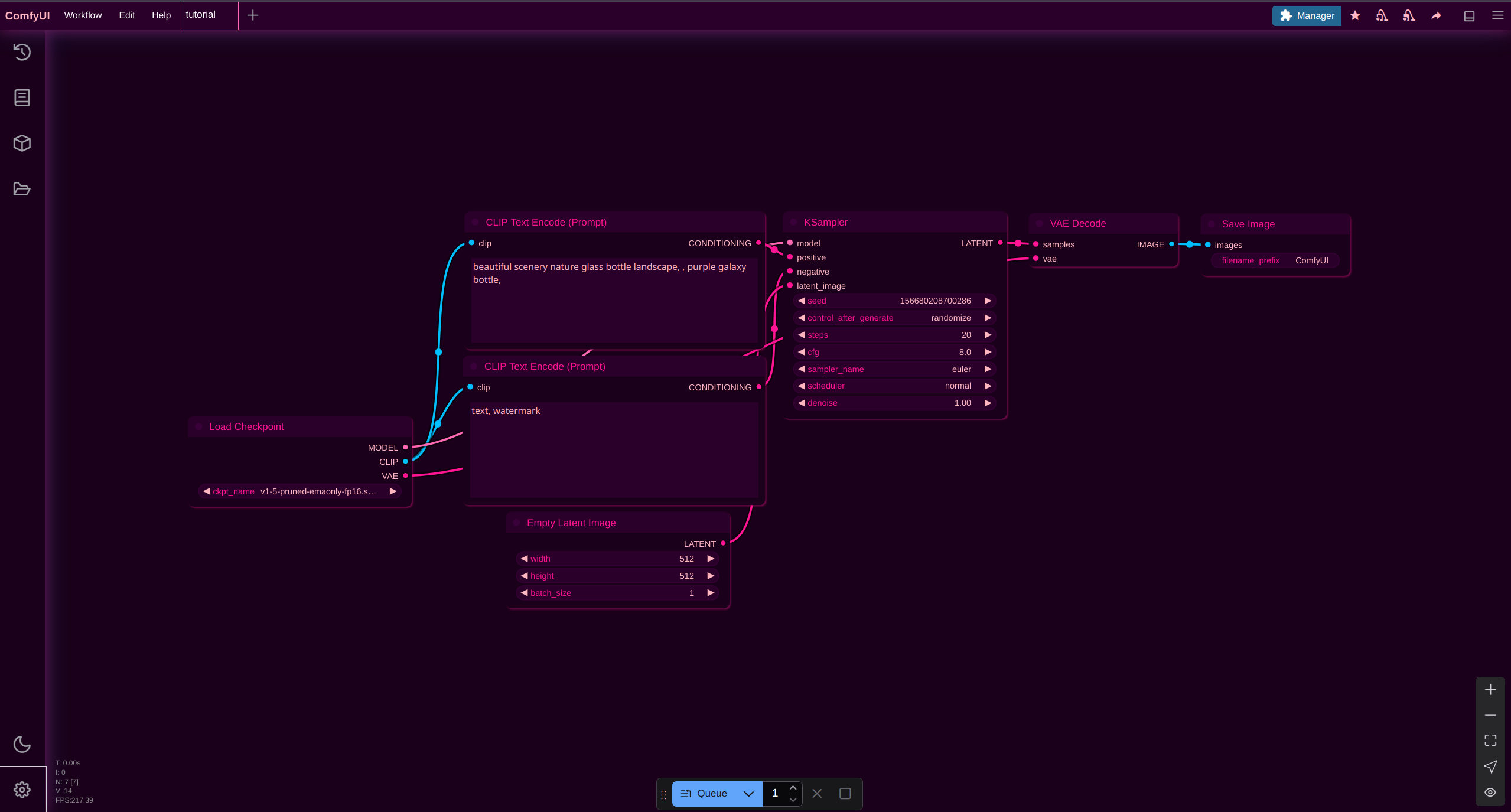Zoom in using the canvas plus icon
The image size is (1511, 812).
pos(1490,689)
